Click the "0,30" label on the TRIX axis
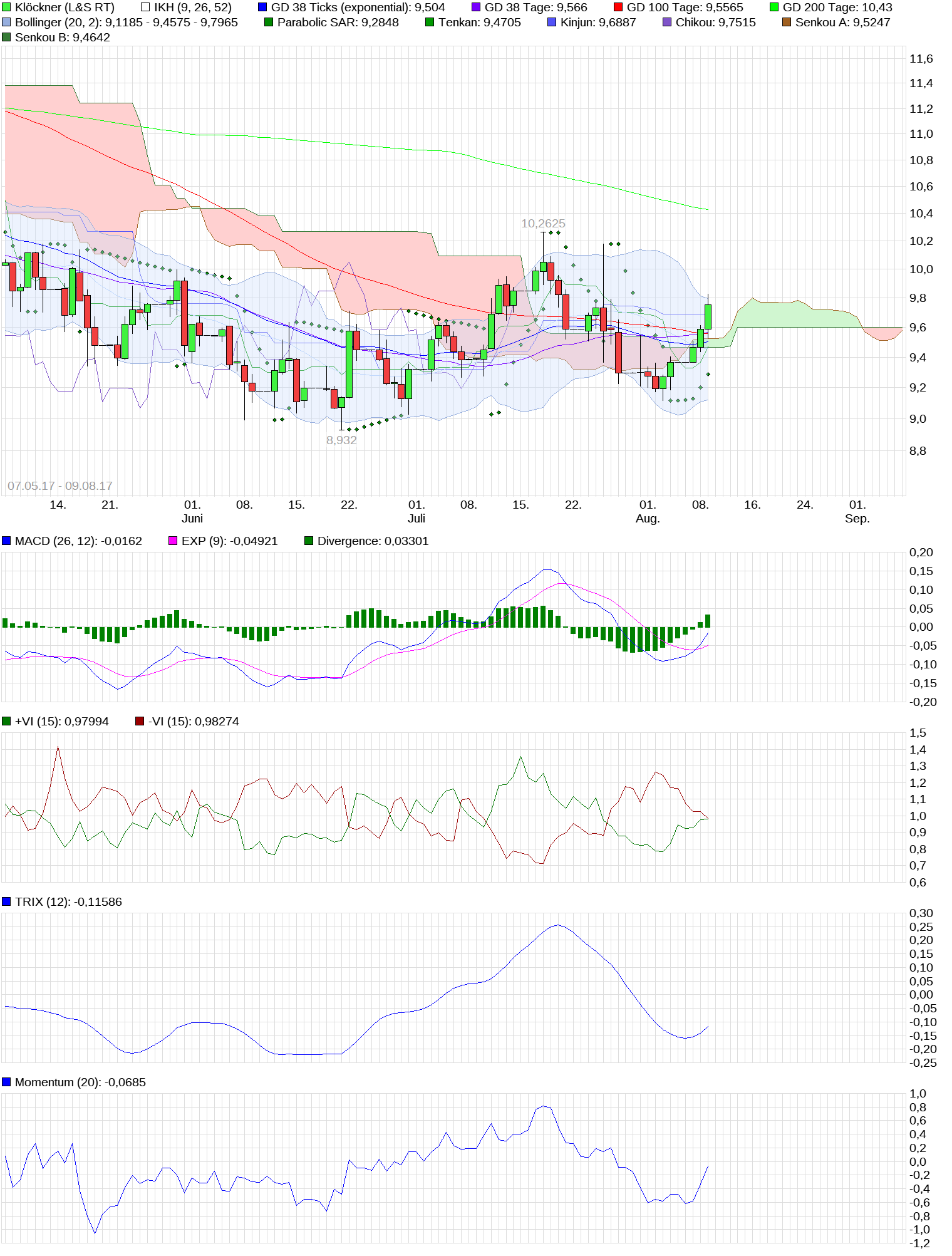The image size is (952, 1256). click(x=921, y=913)
